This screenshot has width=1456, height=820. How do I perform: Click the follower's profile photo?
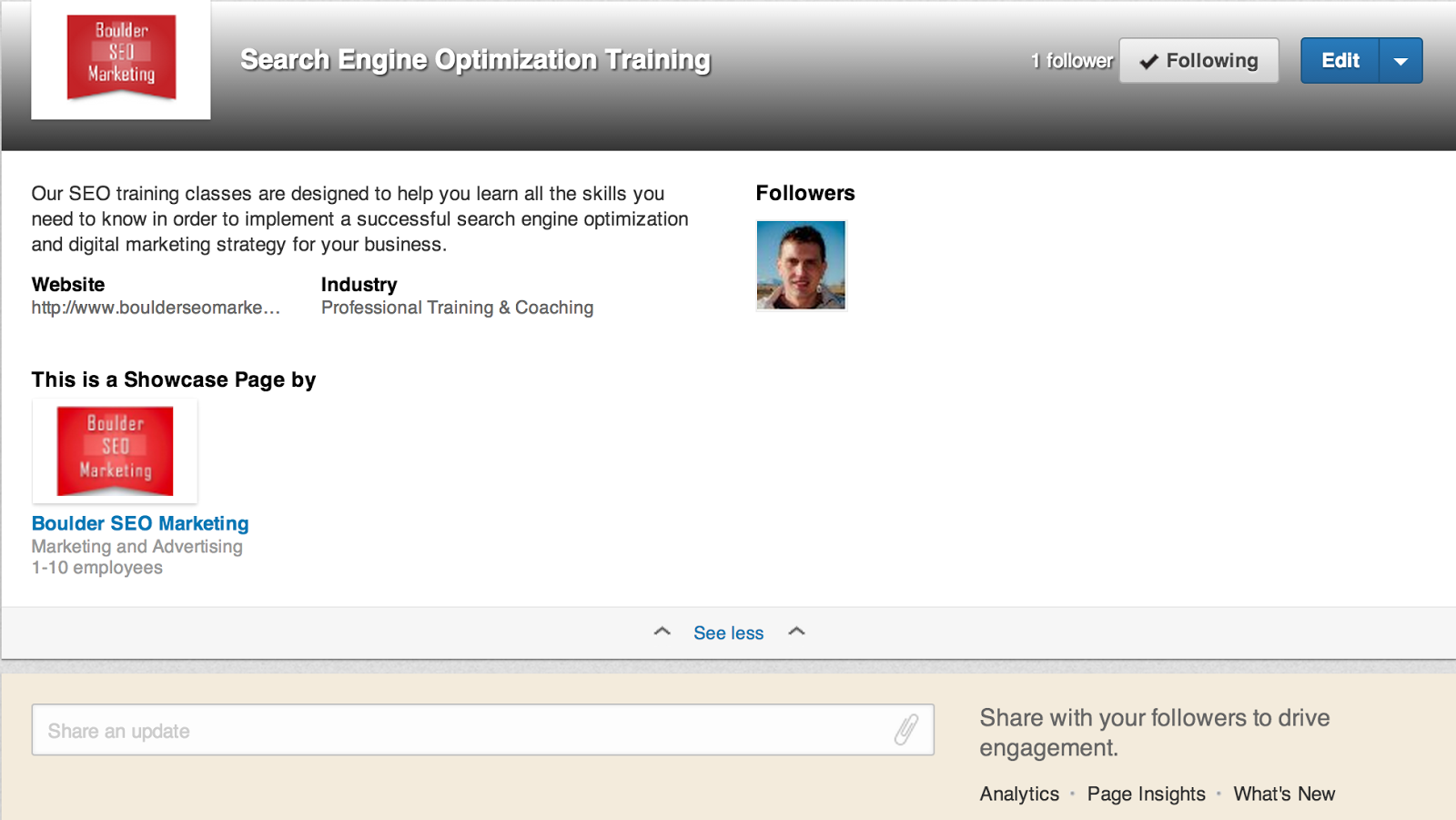click(801, 265)
